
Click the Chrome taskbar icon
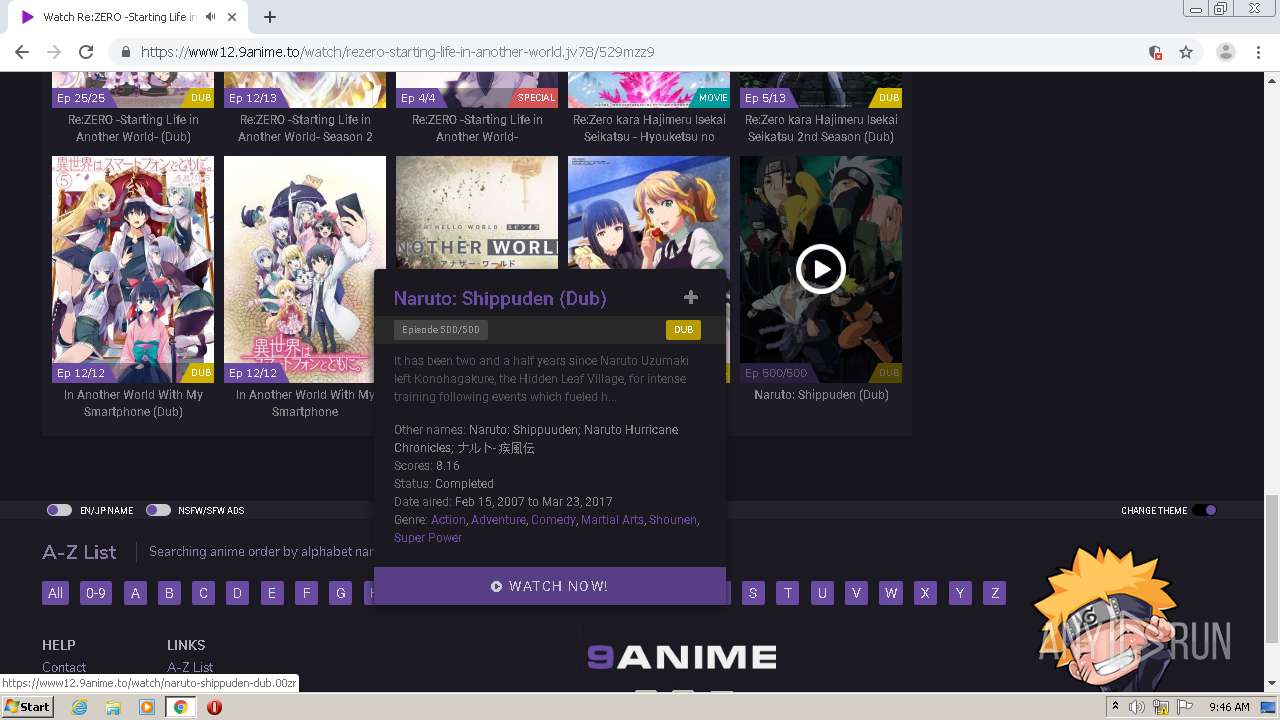[181, 707]
